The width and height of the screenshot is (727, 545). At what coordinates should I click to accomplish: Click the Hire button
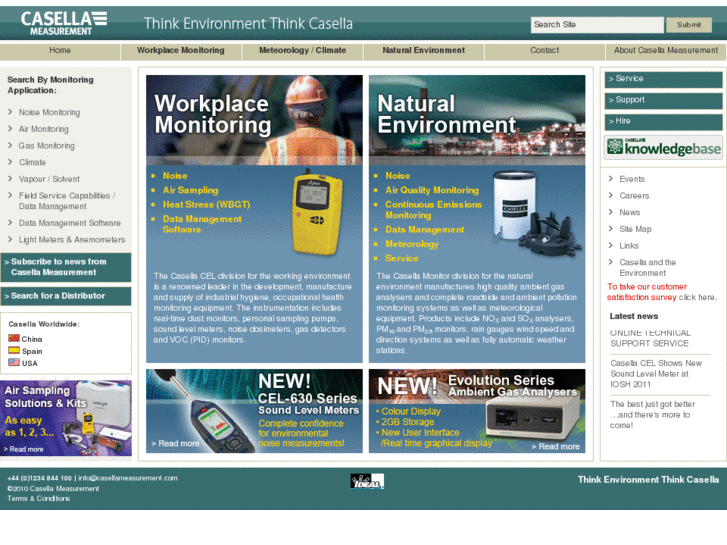663,122
